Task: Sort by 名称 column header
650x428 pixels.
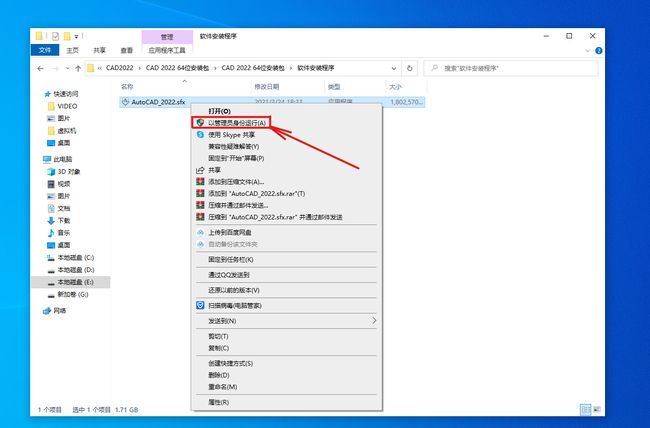Action: click(x=127, y=87)
